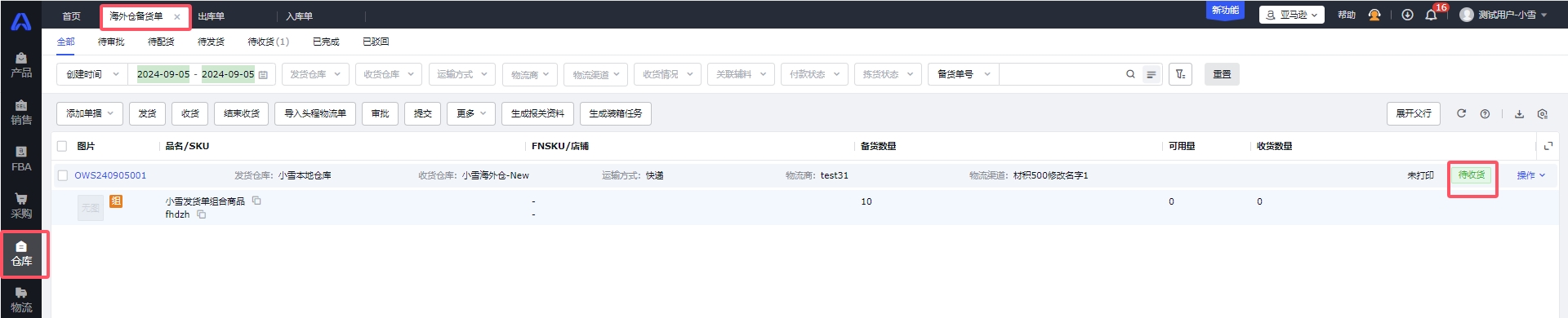Image resolution: width=1568 pixels, height=318 pixels.
Task: Open the 采购 purchasing sidebar icon
Action: coord(21,206)
